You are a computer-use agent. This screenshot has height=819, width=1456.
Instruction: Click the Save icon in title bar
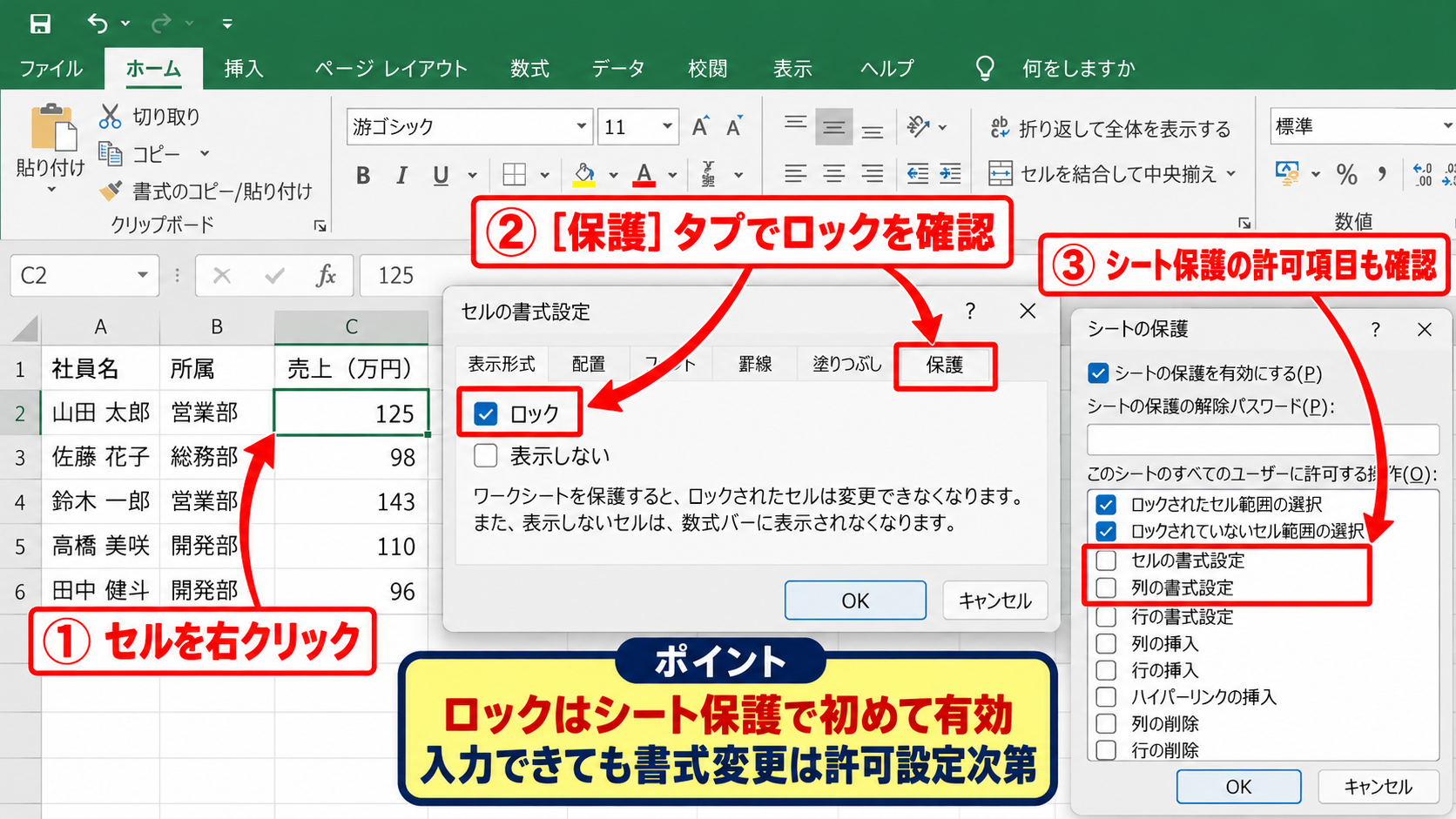[40, 23]
